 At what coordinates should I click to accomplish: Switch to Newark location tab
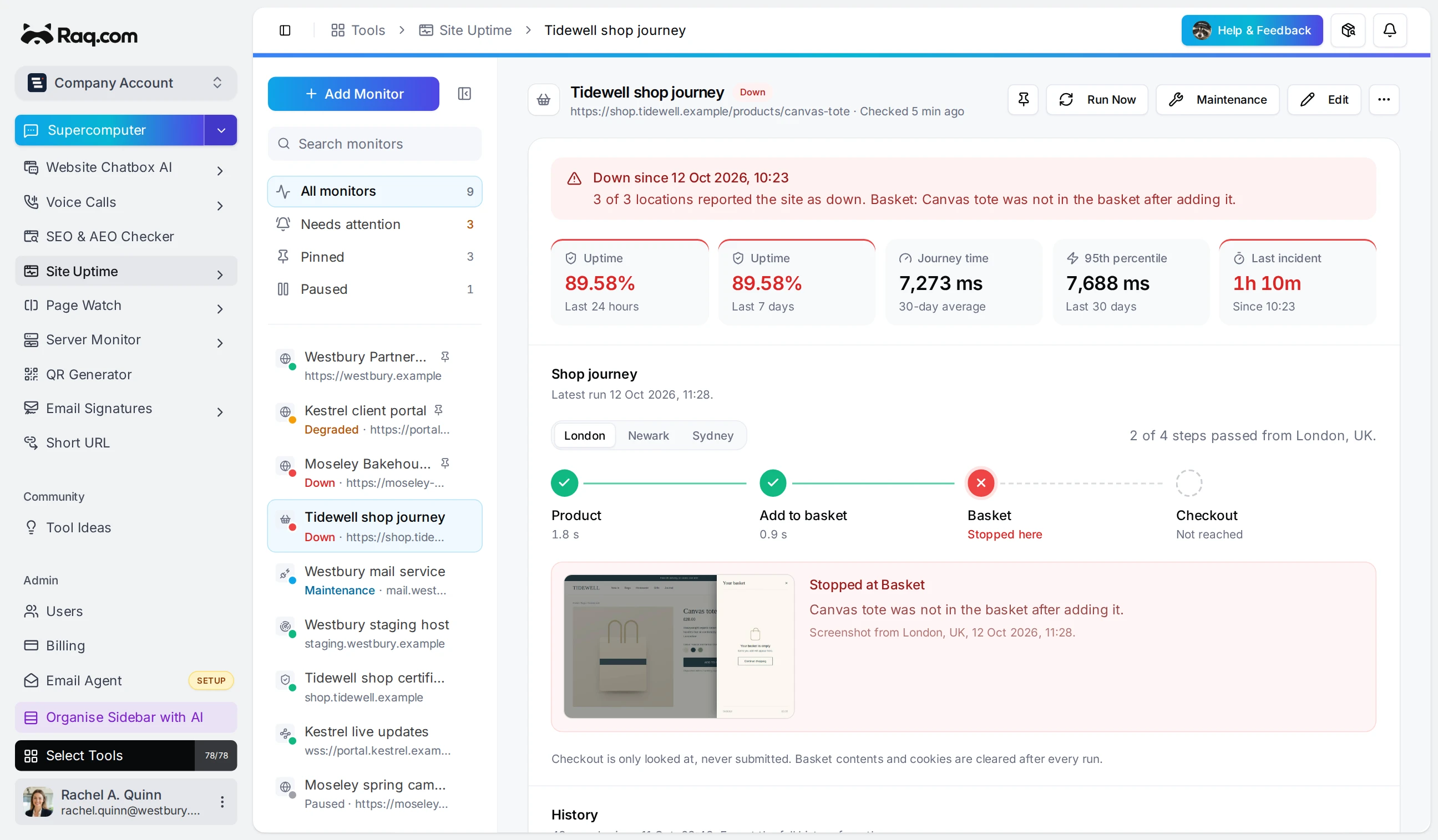click(647, 436)
